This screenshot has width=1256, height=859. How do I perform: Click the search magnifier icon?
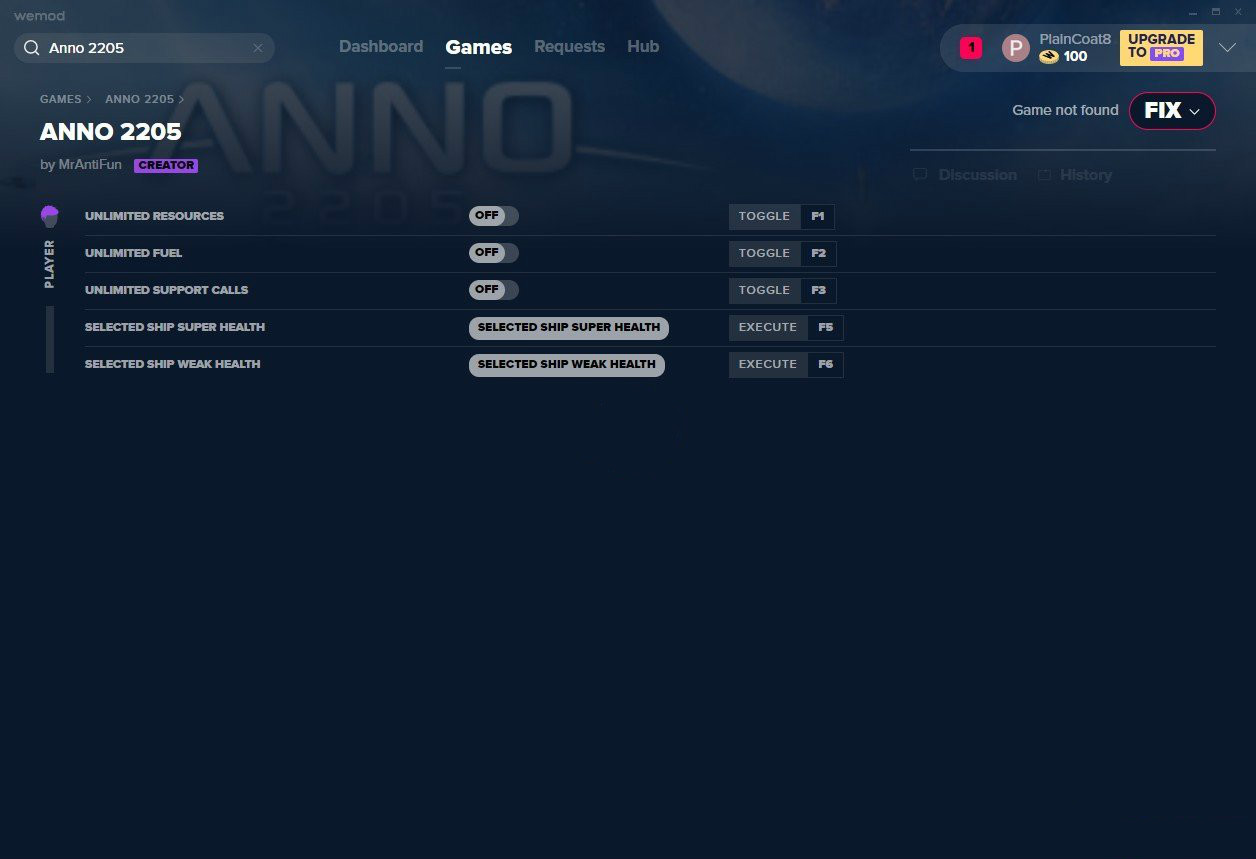pos(32,48)
